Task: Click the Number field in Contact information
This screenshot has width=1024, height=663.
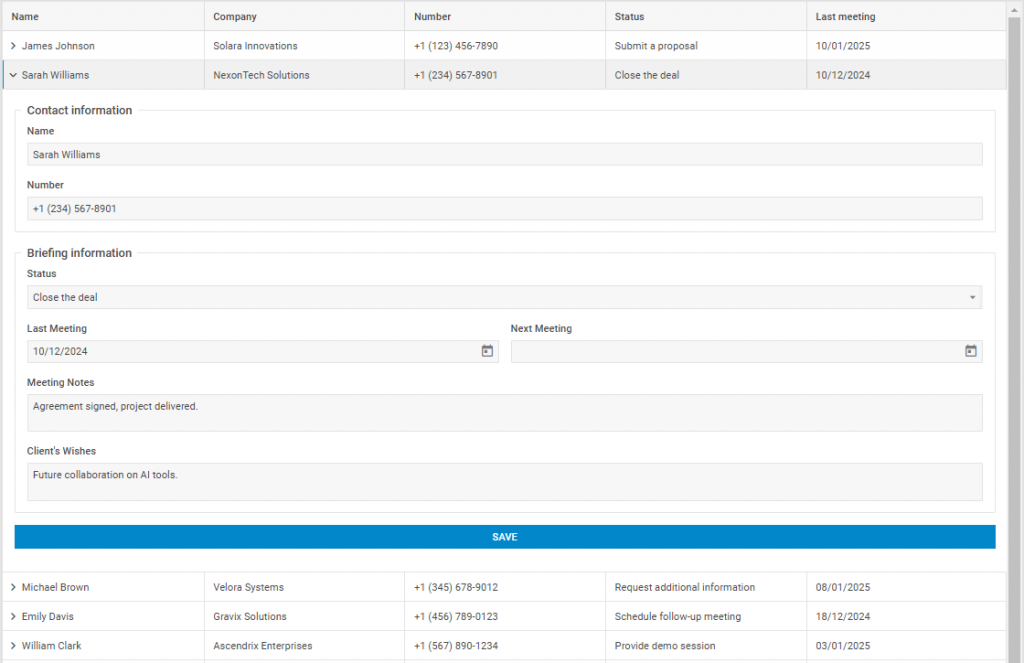Action: coord(504,209)
